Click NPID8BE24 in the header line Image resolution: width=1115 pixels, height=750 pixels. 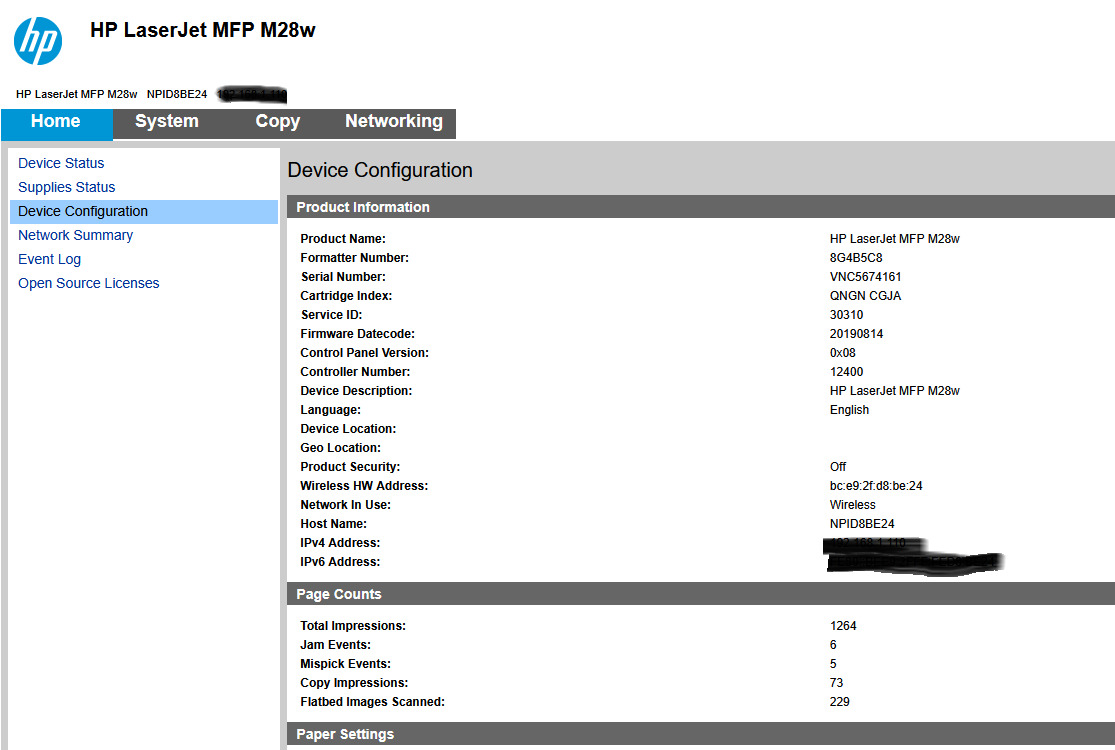pyautogui.click(x=176, y=94)
